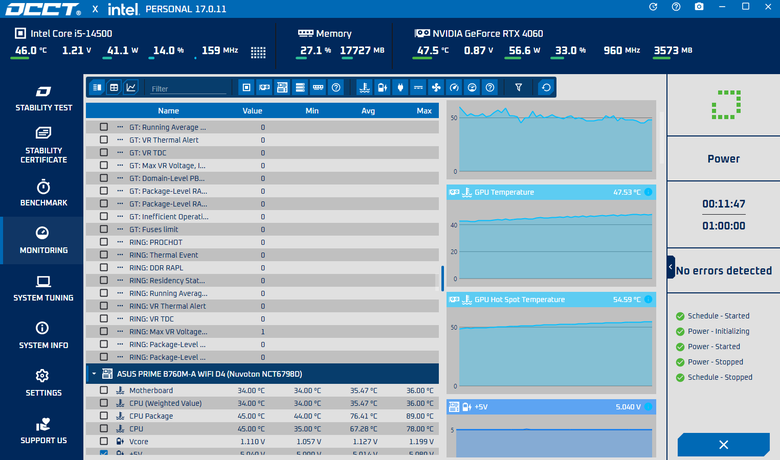
Task: Filter sensors by memory module icon
Action: click(318, 88)
